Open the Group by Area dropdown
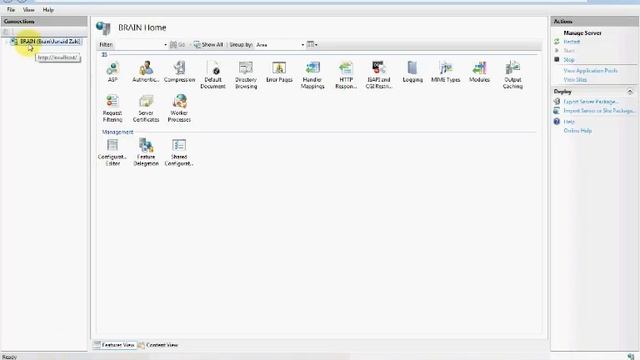Viewport: 640px width, 360px height. [280, 44]
